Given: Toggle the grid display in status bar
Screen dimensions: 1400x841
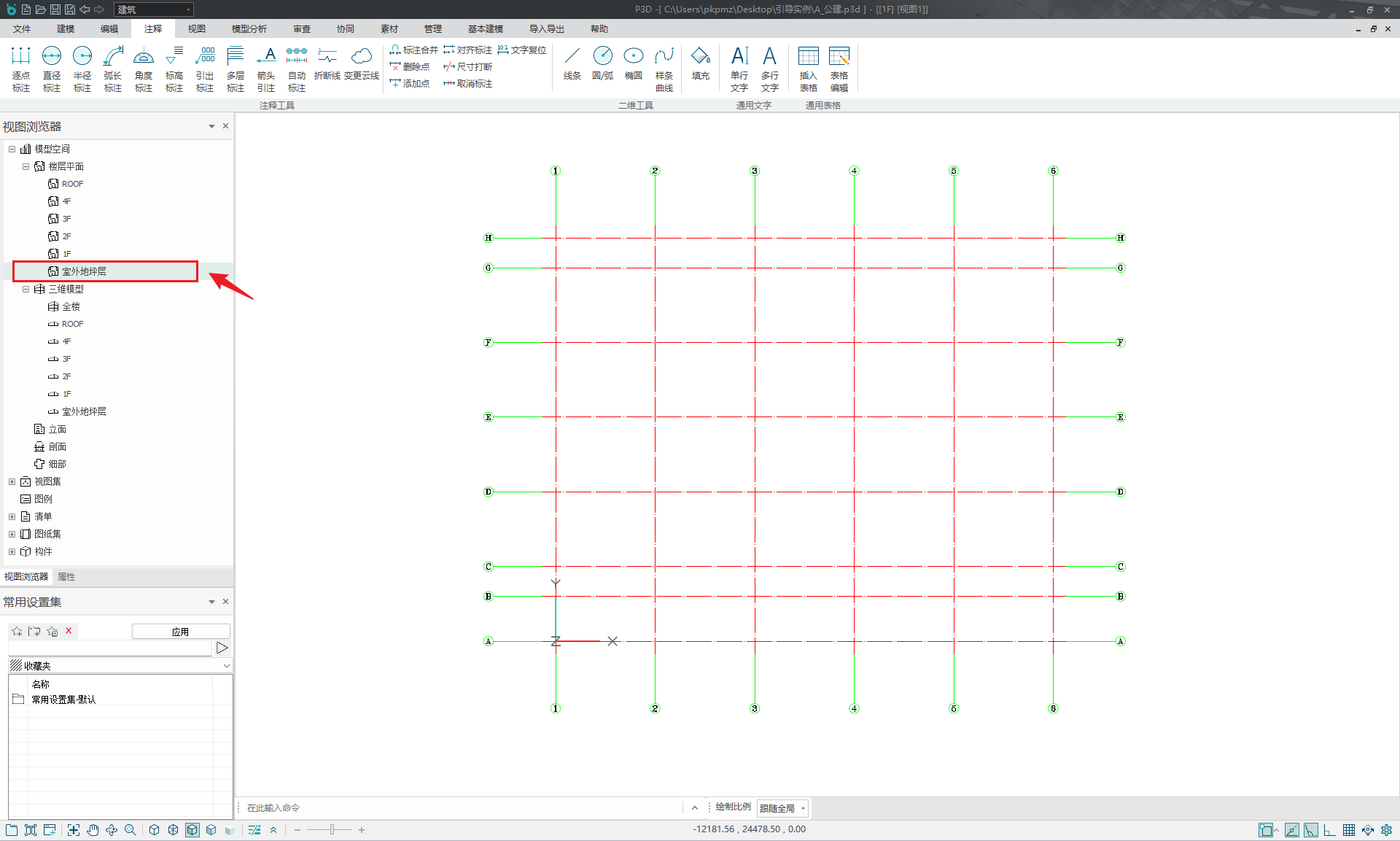Looking at the screenshot, I should [1349, 830].
